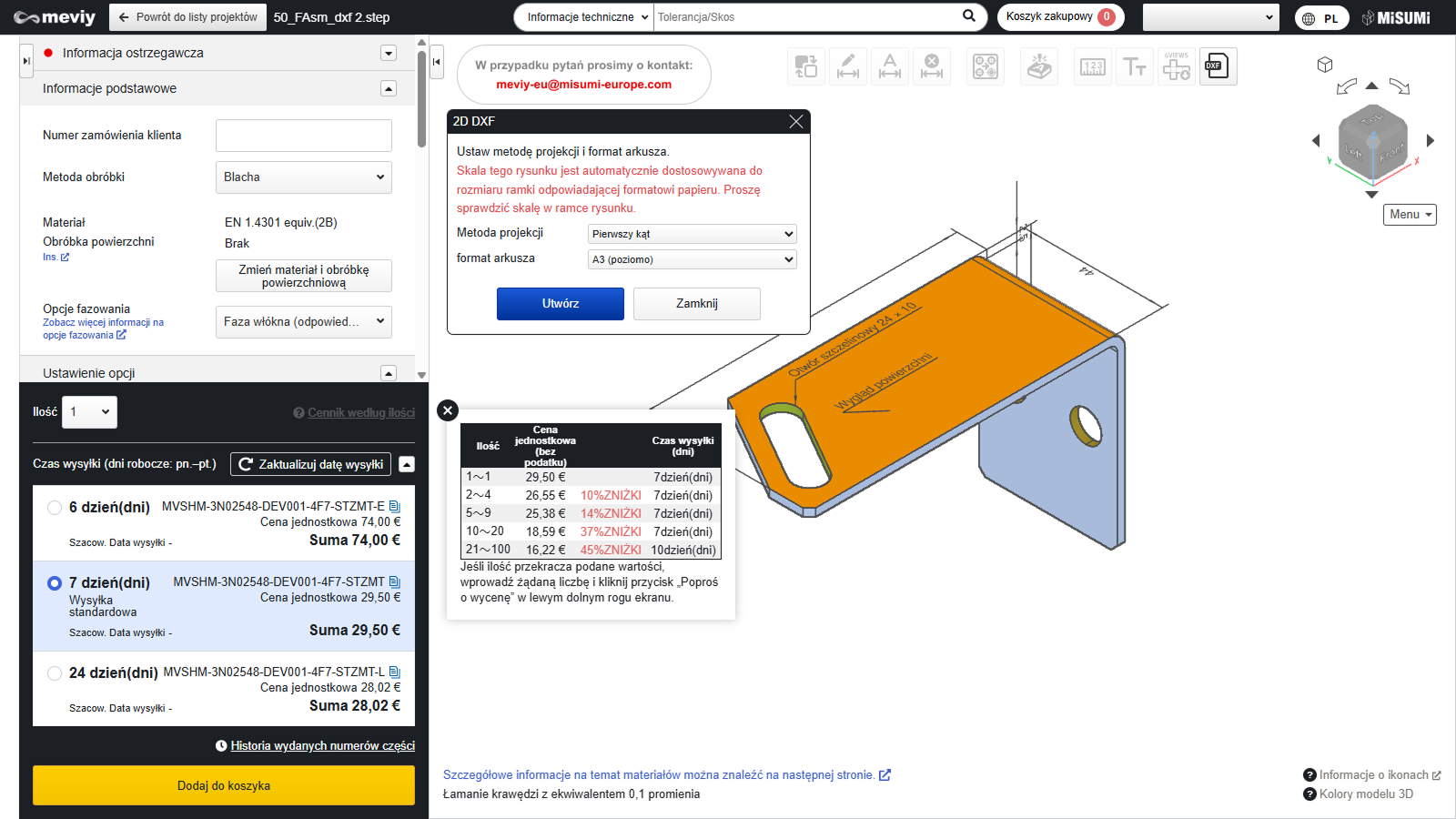
Task: Open the Informacje techniczne search category menu
Action: [587, 17]
